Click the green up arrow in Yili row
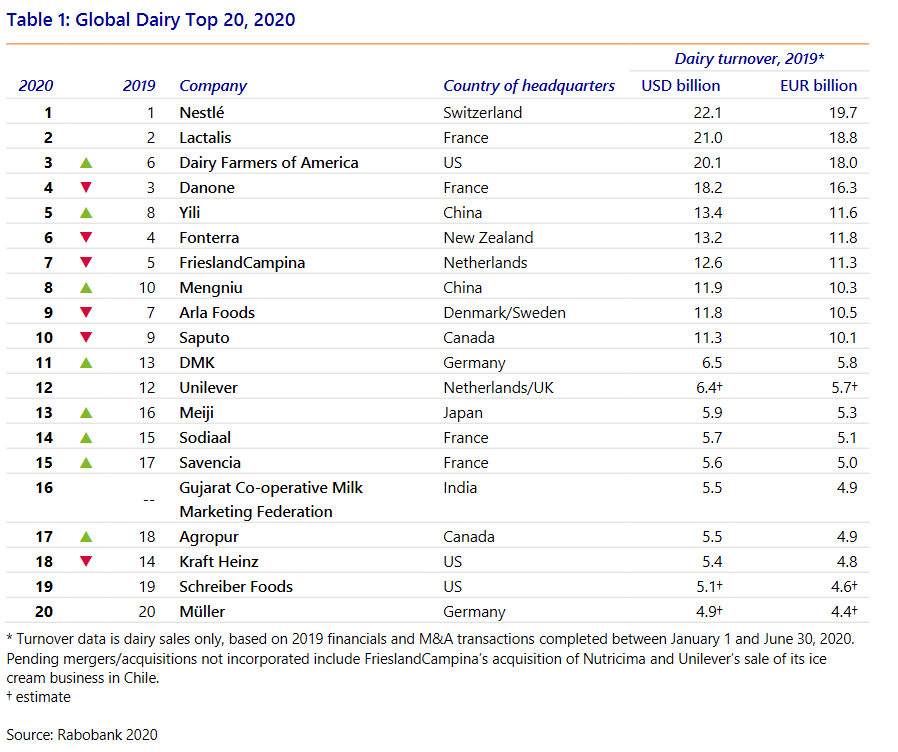The height and width of the screenshot is (752, 898). tap(86, 212)
